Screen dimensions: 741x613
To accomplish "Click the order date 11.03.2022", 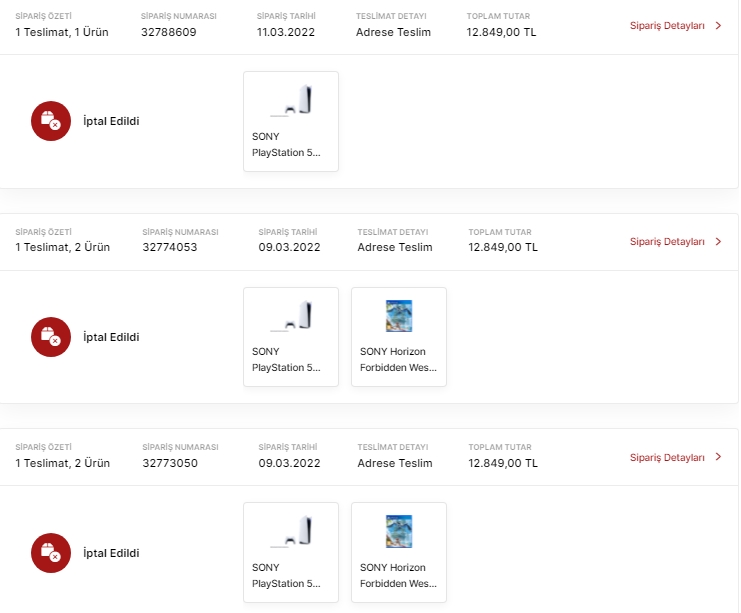I will click(288, 32).
